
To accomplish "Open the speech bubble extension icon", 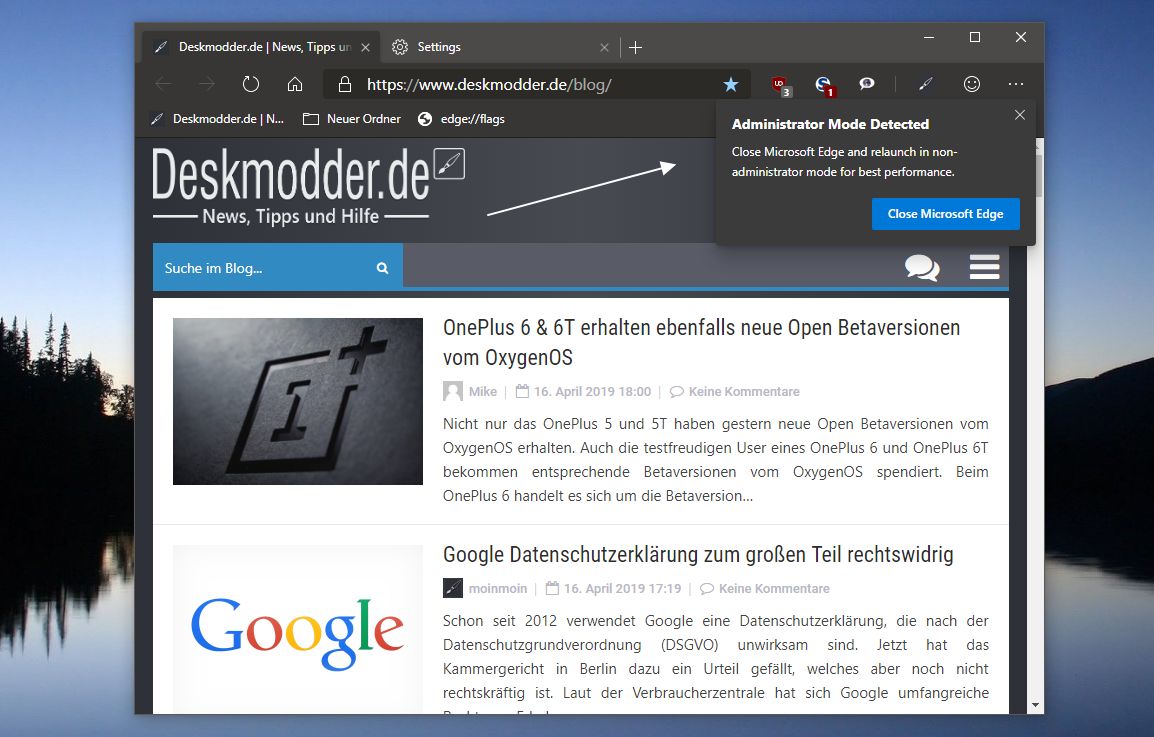I will coord(867,84).
